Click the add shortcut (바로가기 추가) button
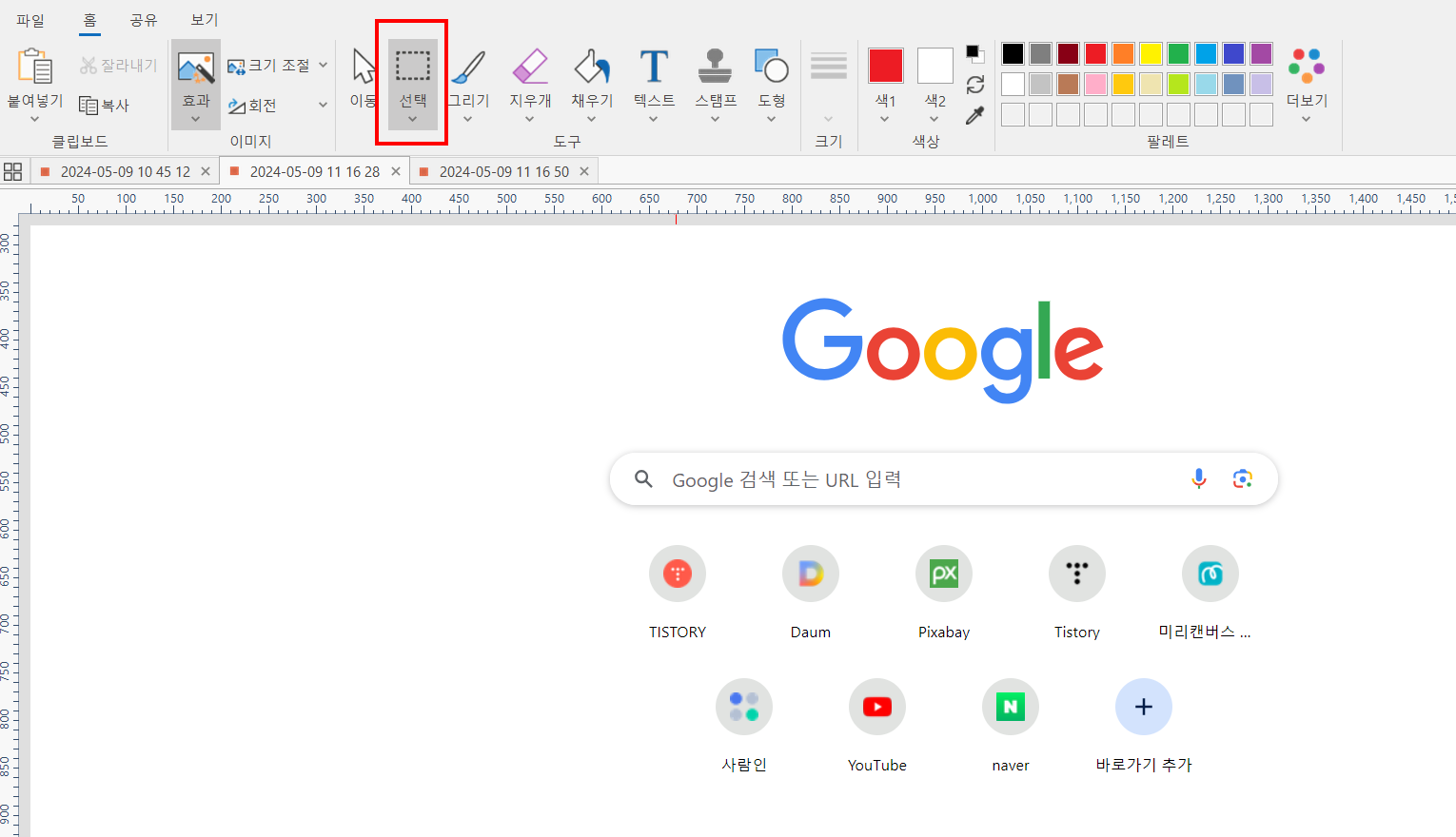This screenshot has width=1456, height=837. pos(1144,707)
